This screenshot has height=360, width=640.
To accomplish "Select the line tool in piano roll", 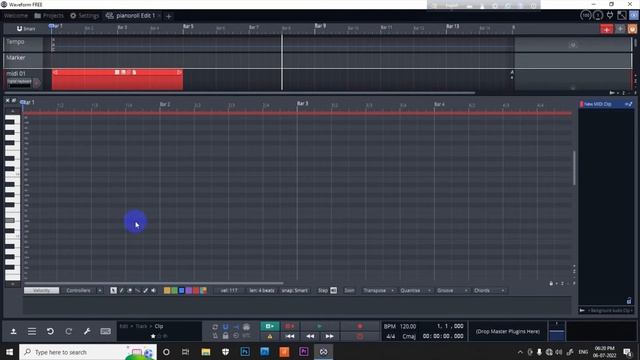I will click(138, 291).
